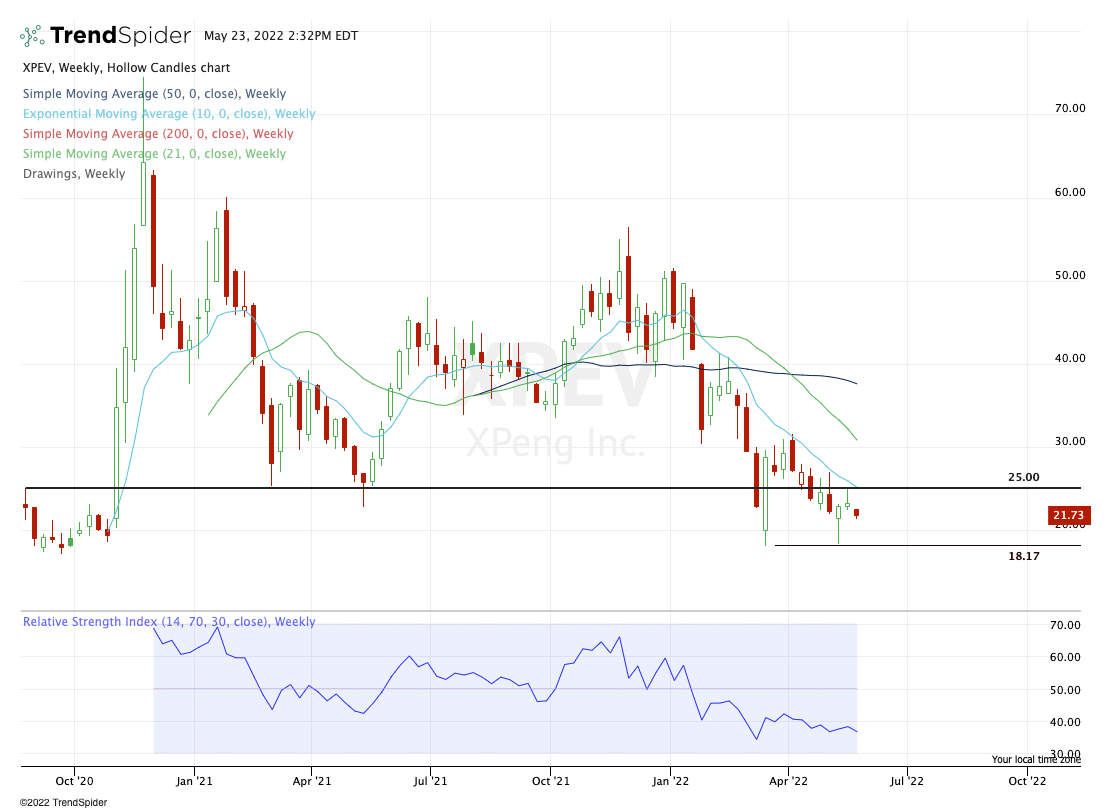Click the timestamp May 23, 2022 2:32PM EDT
Screen dimensions: 1111x812
click(281, 35)
